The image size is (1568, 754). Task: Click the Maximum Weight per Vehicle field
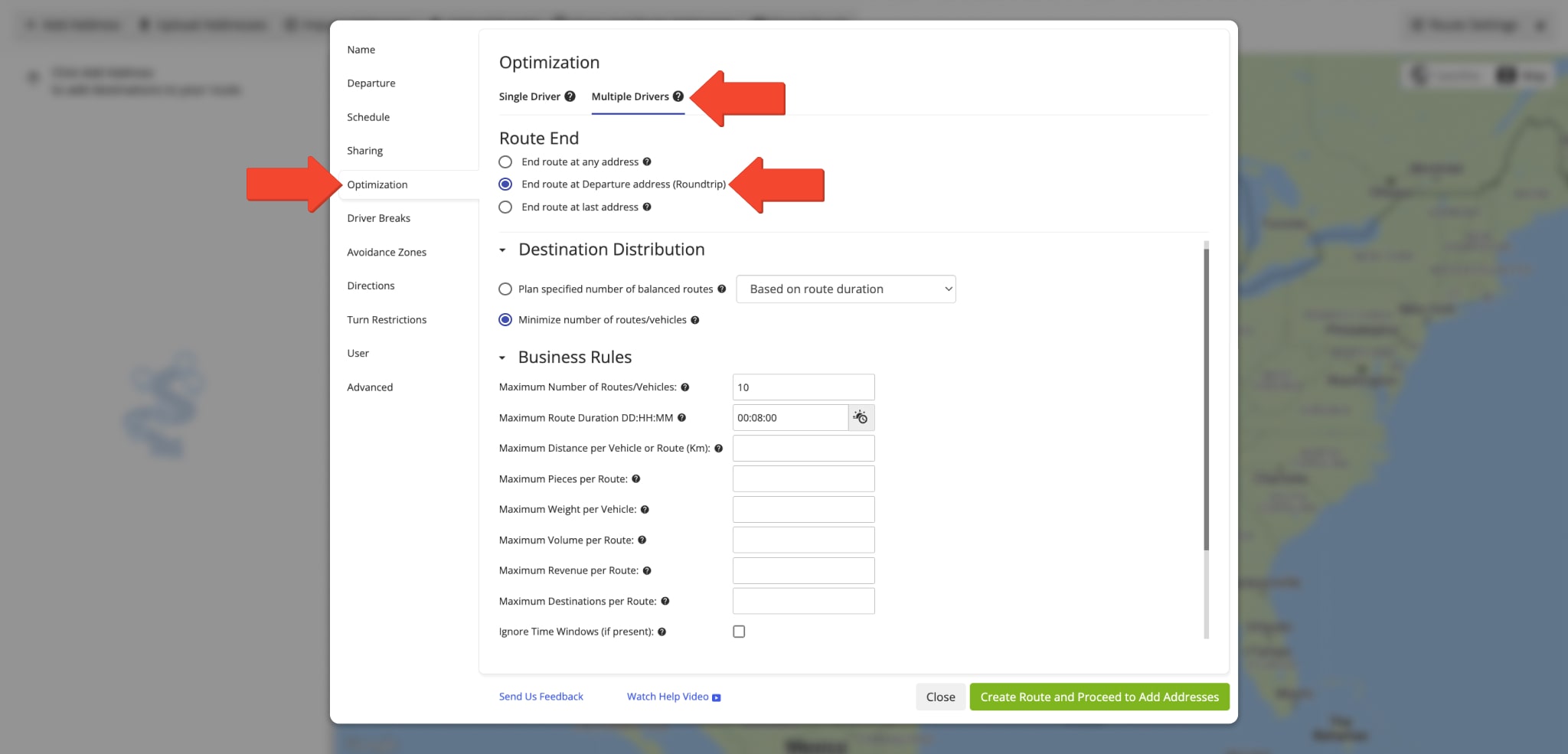pos(804,510)
